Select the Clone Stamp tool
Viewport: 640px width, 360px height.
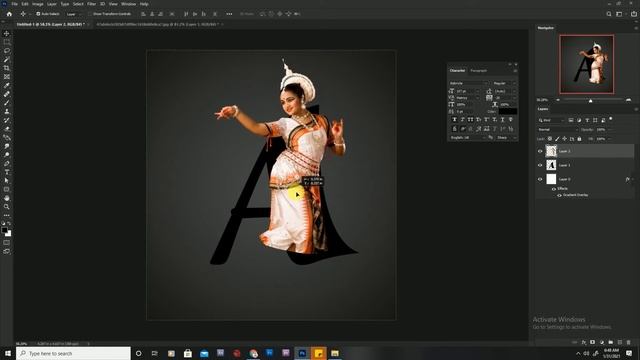tap(7, 111)
